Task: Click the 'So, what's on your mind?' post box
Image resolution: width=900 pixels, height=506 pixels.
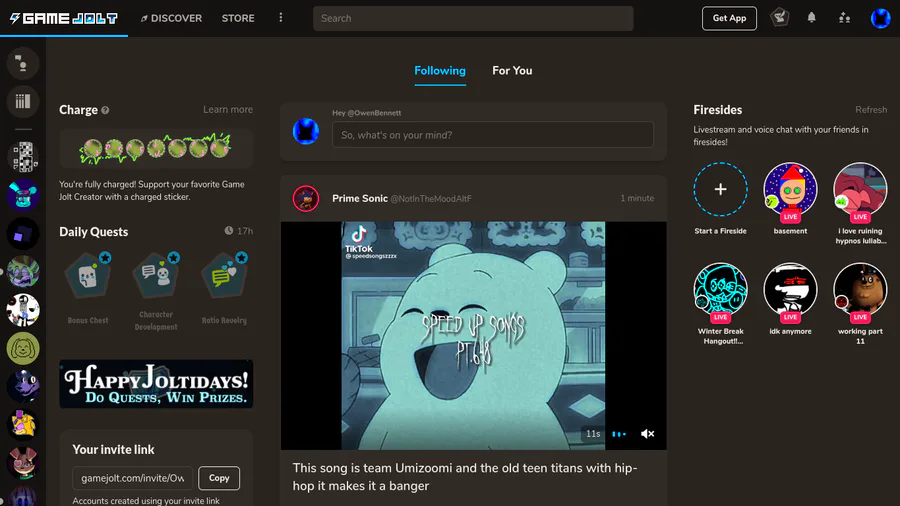Action: (492, 135)
